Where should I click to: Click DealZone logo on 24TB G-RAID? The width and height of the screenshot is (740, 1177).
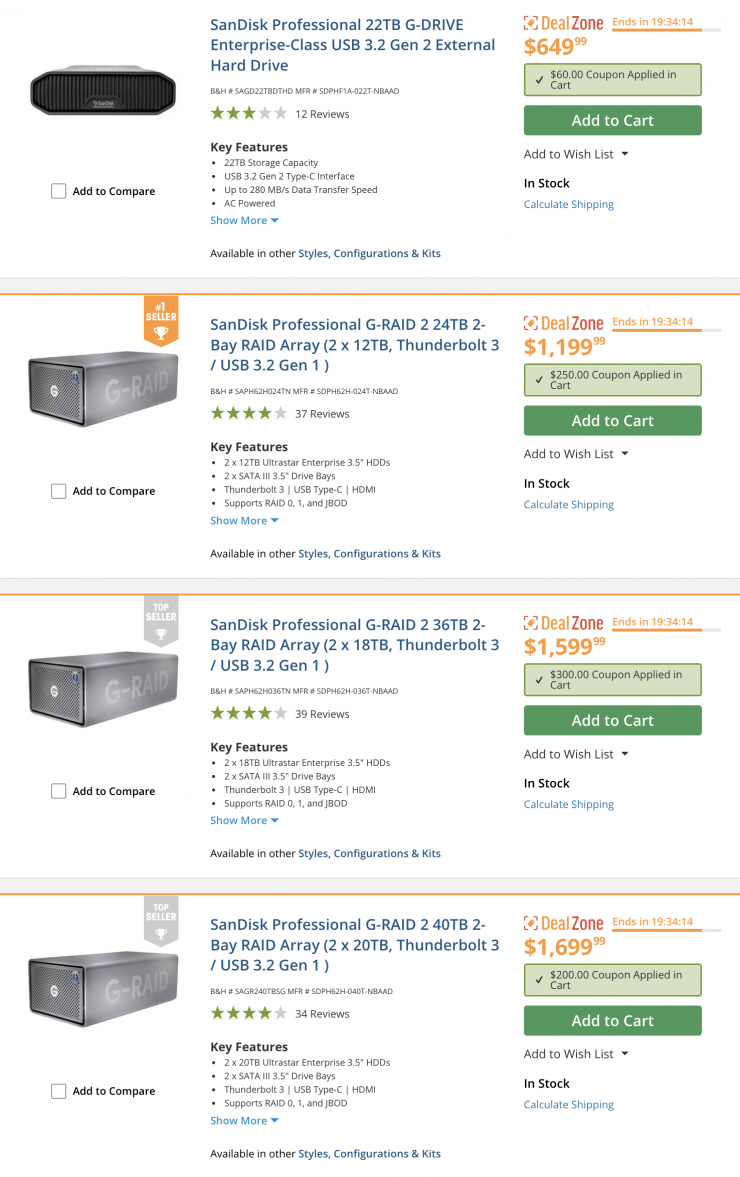(564, 323)
